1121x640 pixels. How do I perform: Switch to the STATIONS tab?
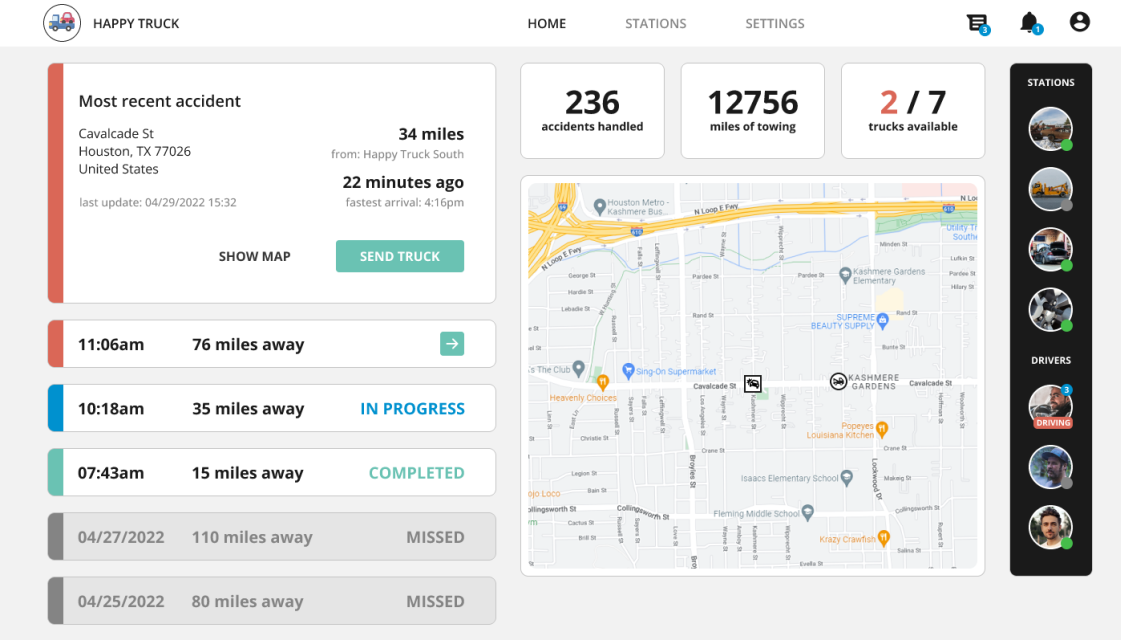coord(656,23)
